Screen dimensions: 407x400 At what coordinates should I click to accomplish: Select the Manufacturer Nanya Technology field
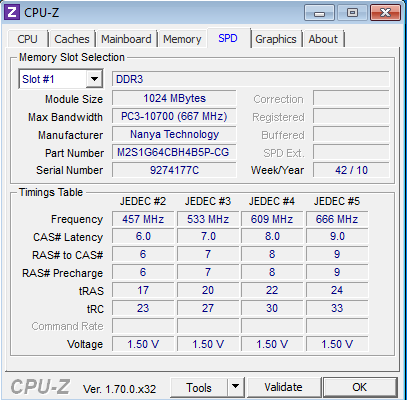pyautogui.click(x=174, y=134)
